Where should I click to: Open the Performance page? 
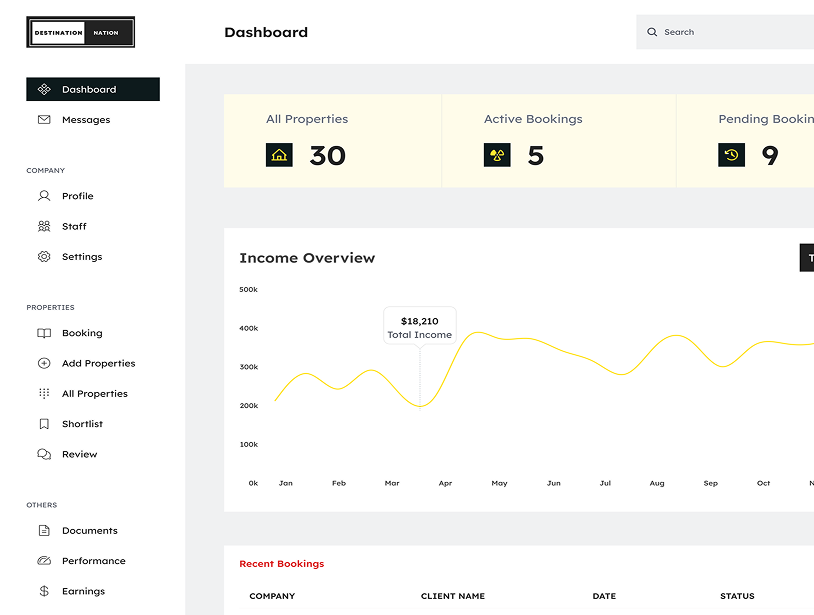[x=93, y=561]
